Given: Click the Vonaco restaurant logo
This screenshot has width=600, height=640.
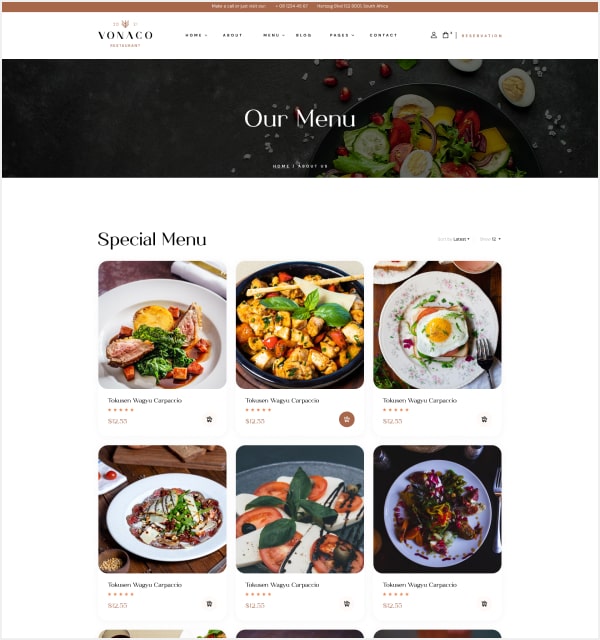Looking at the screenshot, I should (125, 34).
